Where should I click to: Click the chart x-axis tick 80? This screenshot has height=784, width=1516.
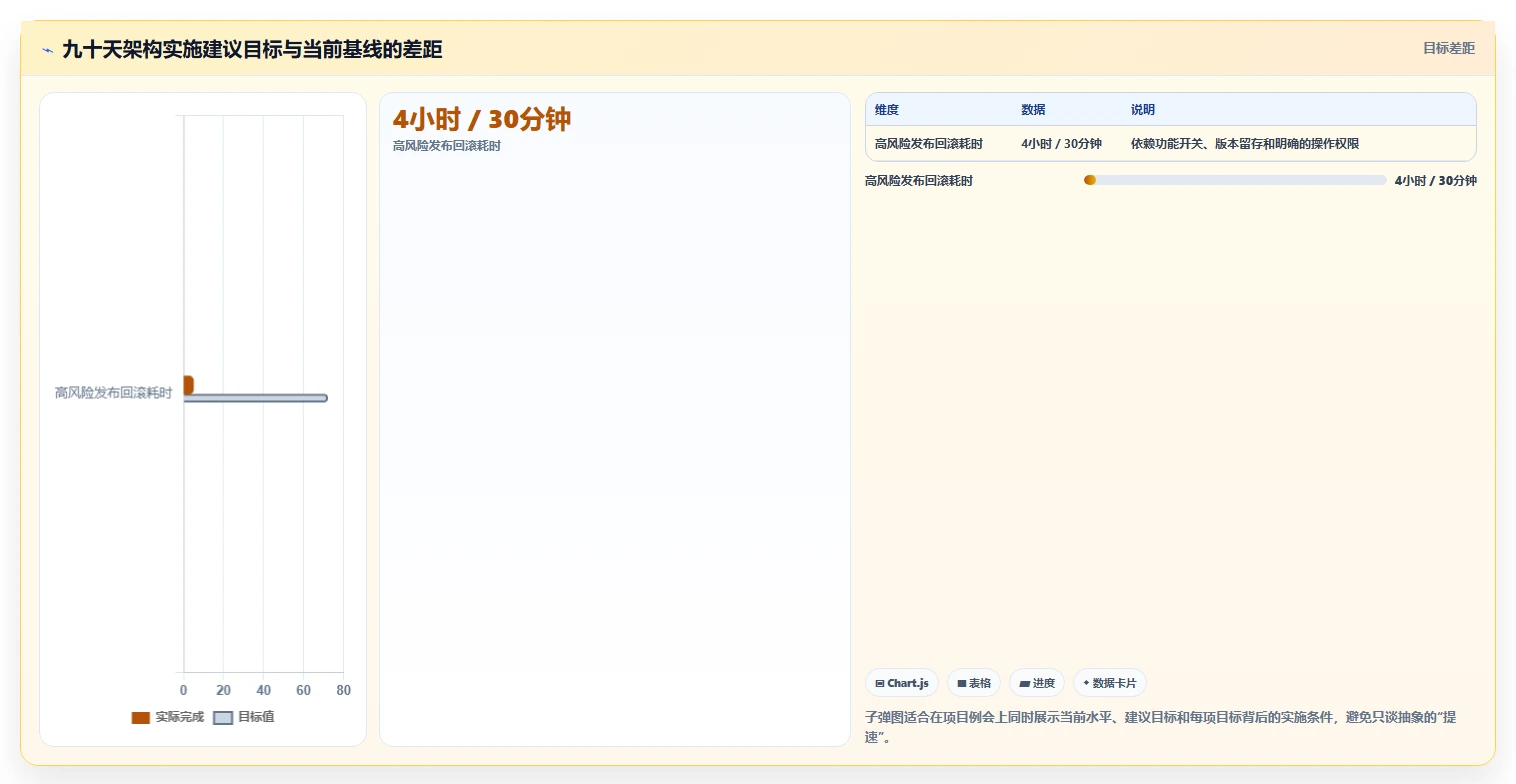[343, 690]
